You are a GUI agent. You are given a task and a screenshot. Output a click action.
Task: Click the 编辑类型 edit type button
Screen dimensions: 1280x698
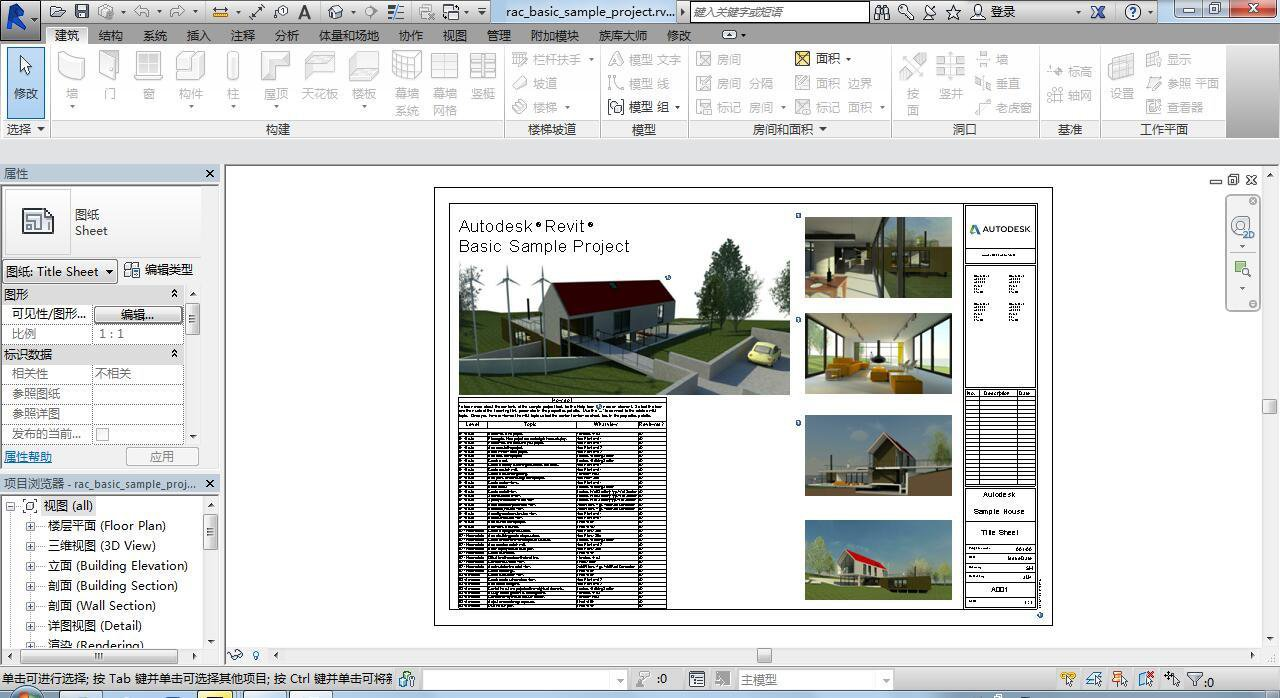click(x=158, y=270)
